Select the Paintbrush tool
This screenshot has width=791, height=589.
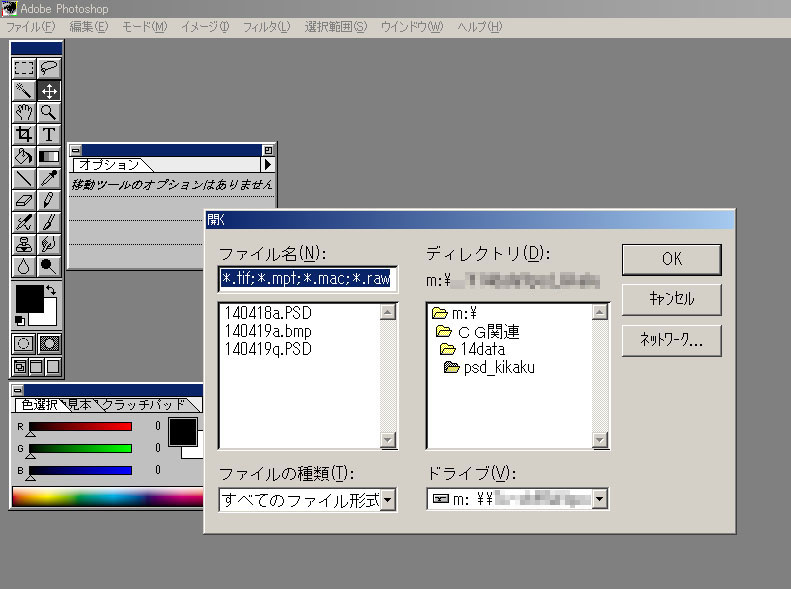click(49, 222)
